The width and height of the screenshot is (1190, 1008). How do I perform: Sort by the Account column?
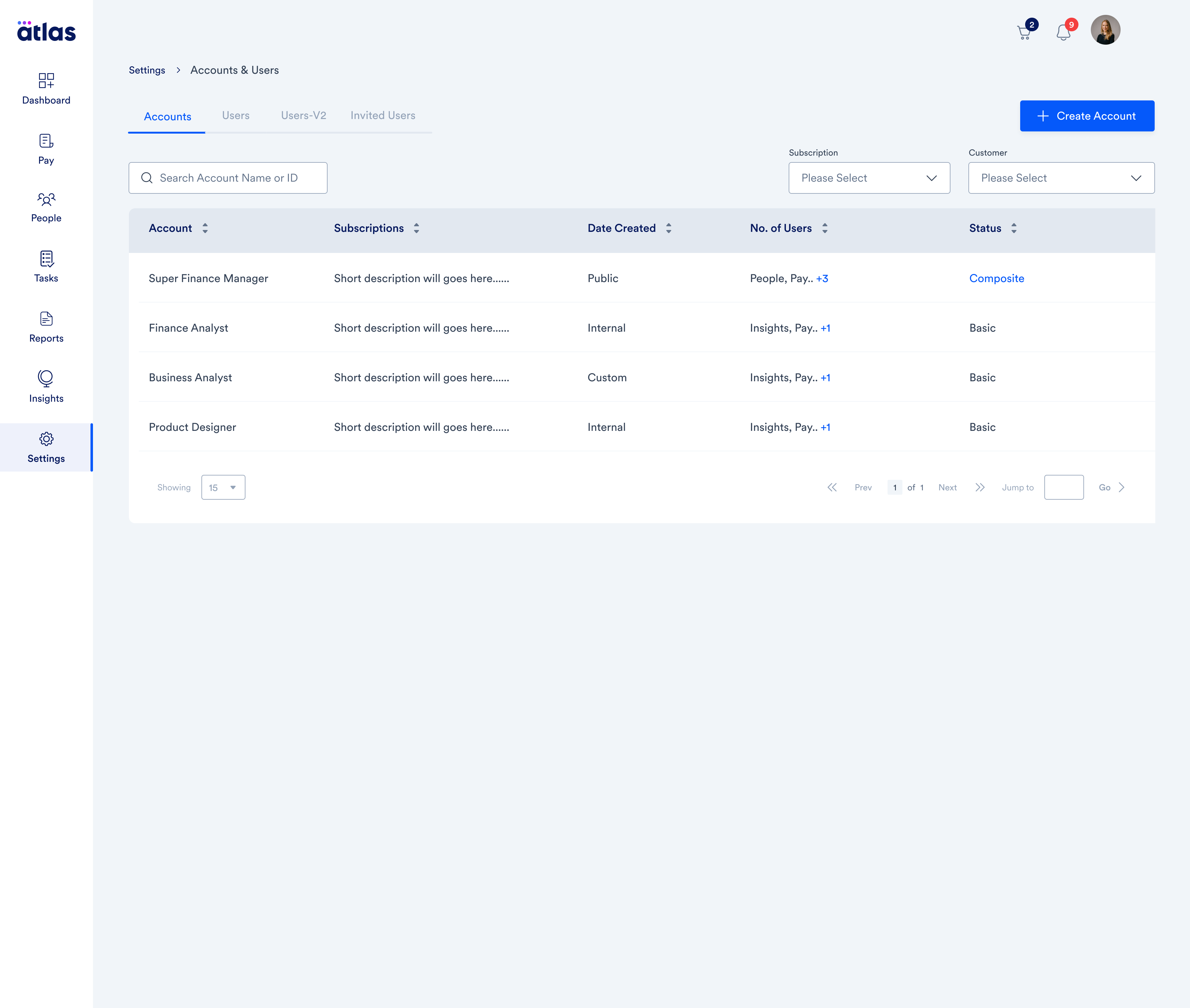coord(205,228)
